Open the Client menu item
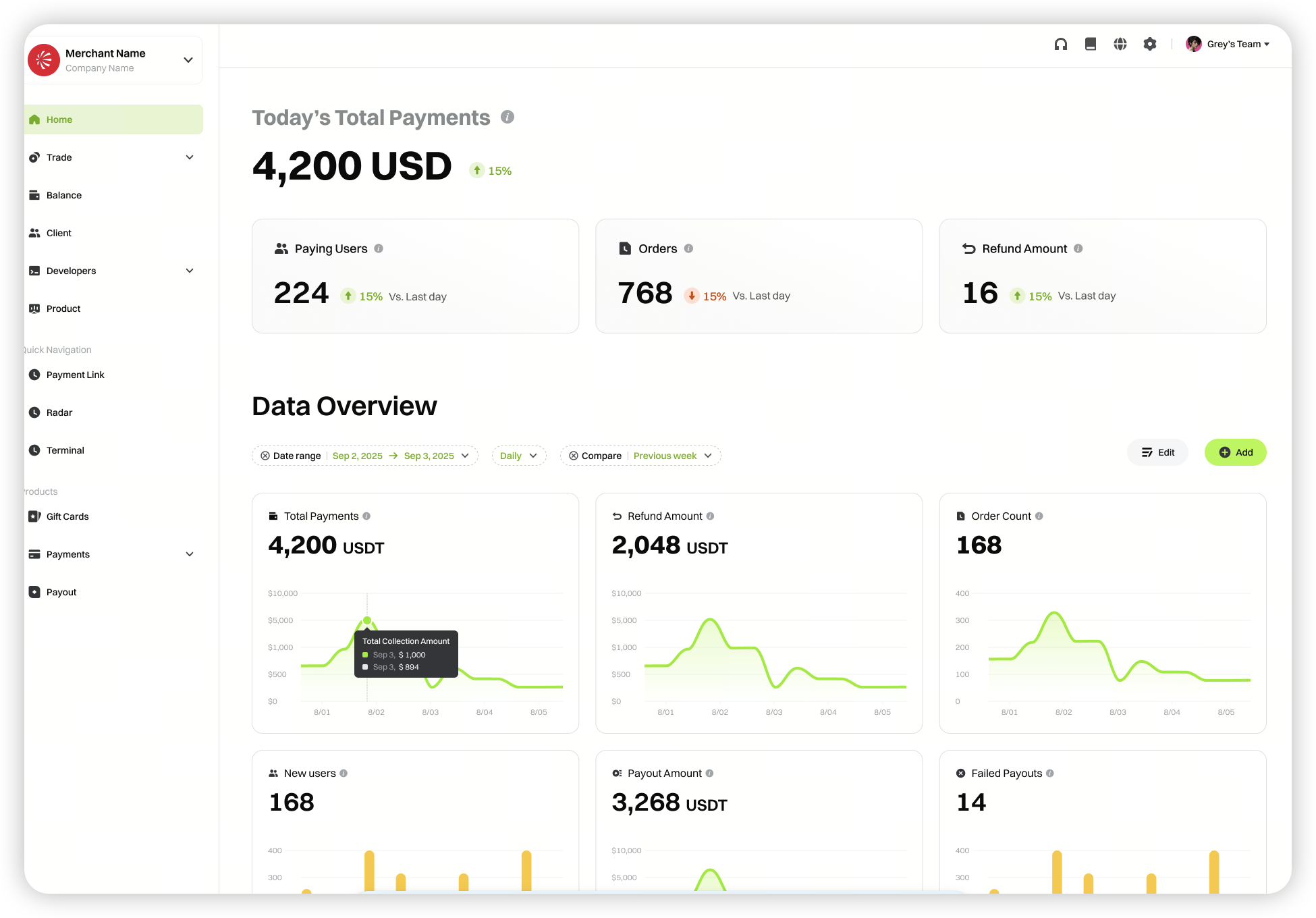This screenshot has height=918, width=1316. tap(59, 233)
